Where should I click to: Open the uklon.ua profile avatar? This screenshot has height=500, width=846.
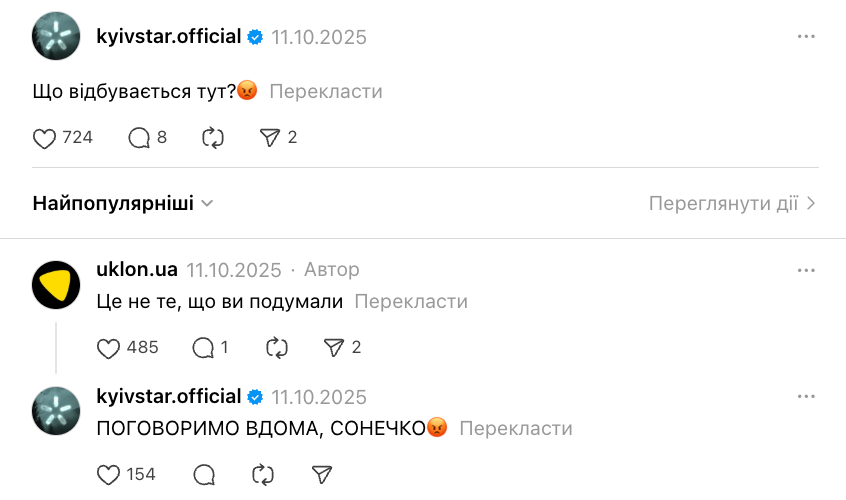[x=56, y=285]
